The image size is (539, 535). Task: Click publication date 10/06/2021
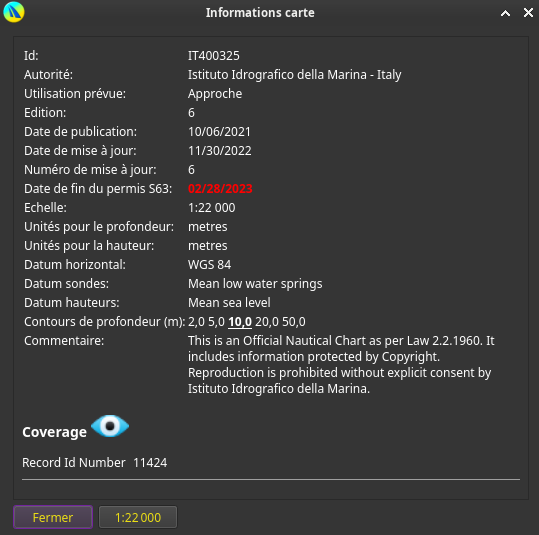219,132
